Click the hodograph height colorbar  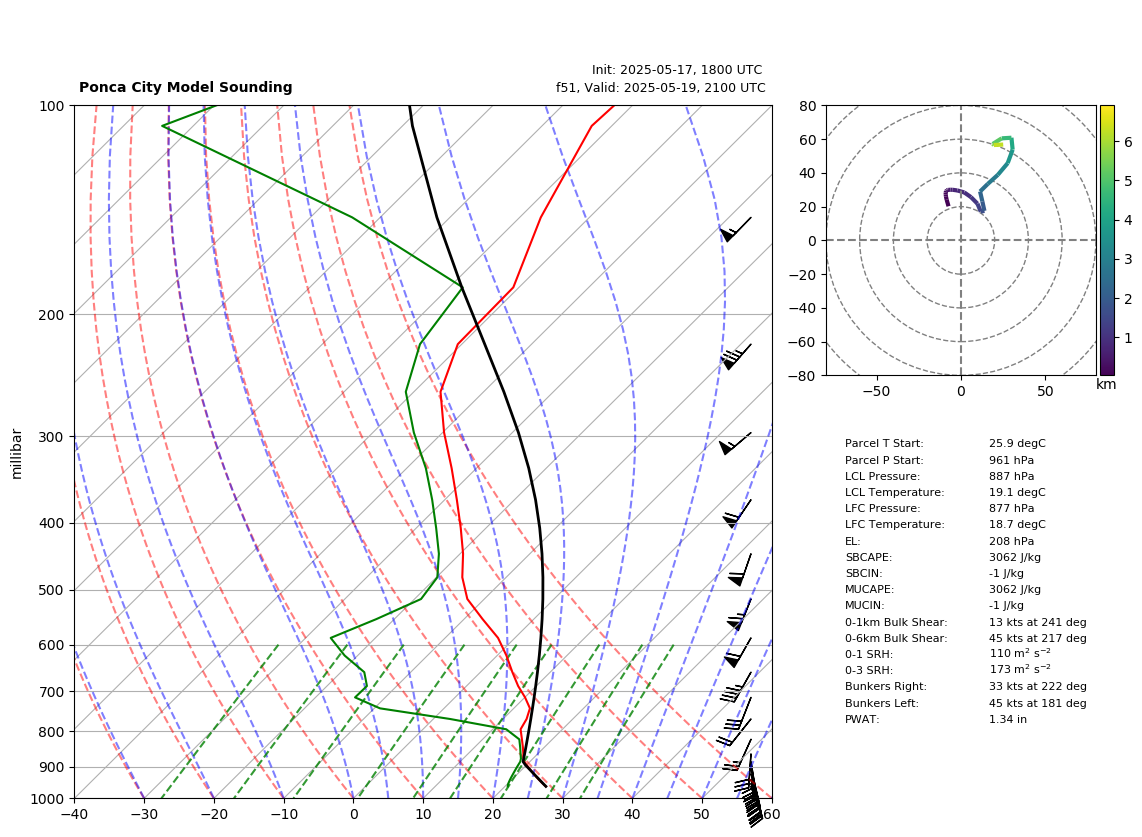click(1107, 240)
